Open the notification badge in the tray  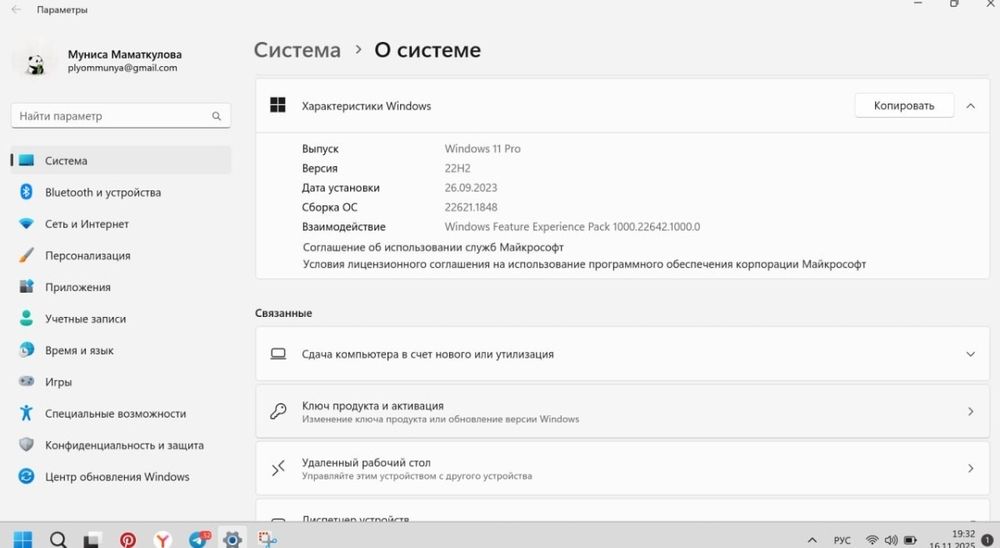pos(988,540)
